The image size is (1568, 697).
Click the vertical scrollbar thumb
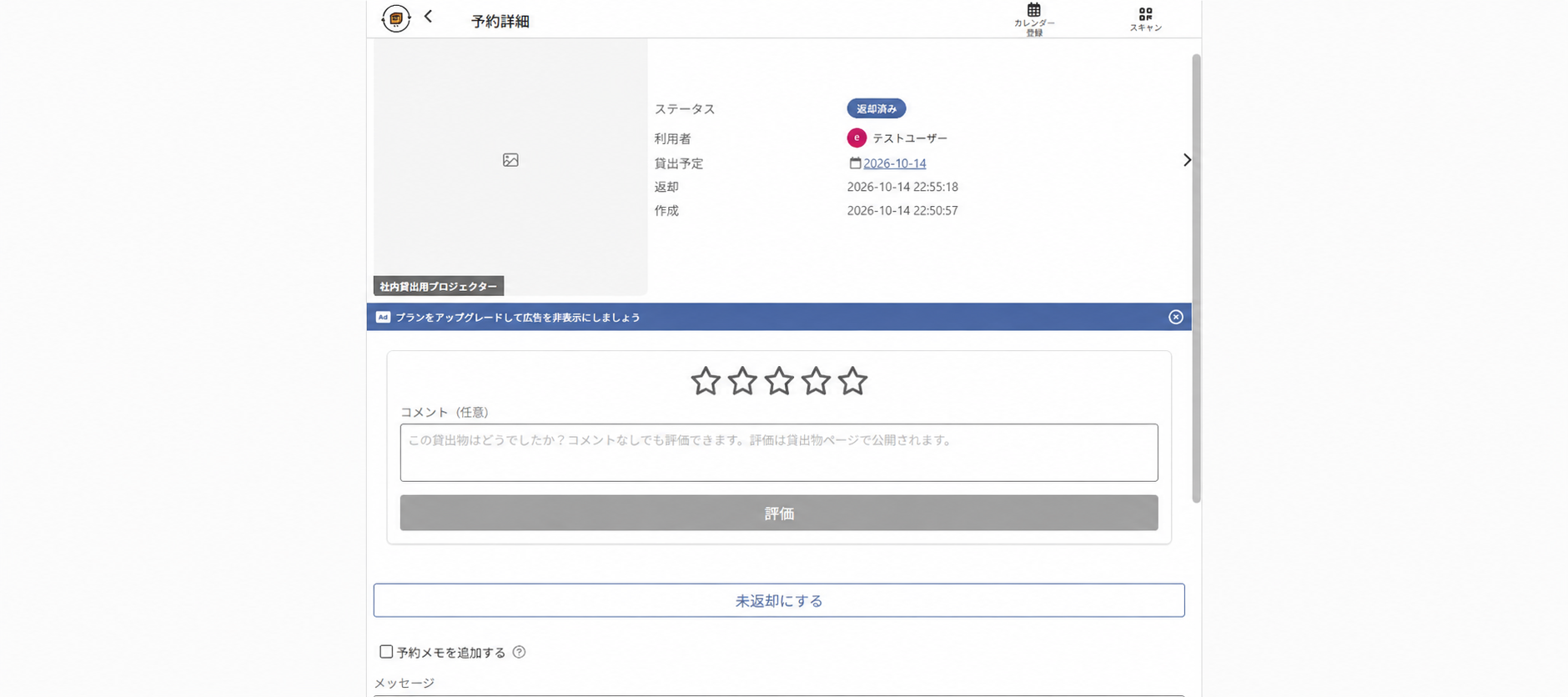pos(1196,278)
